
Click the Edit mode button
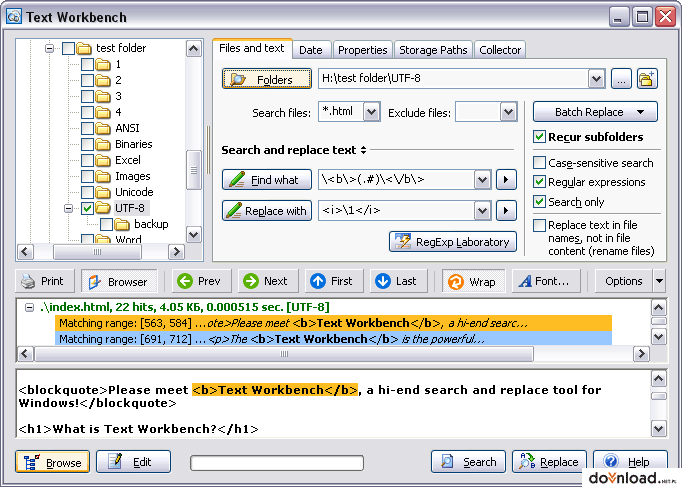[x=133, y=462]
